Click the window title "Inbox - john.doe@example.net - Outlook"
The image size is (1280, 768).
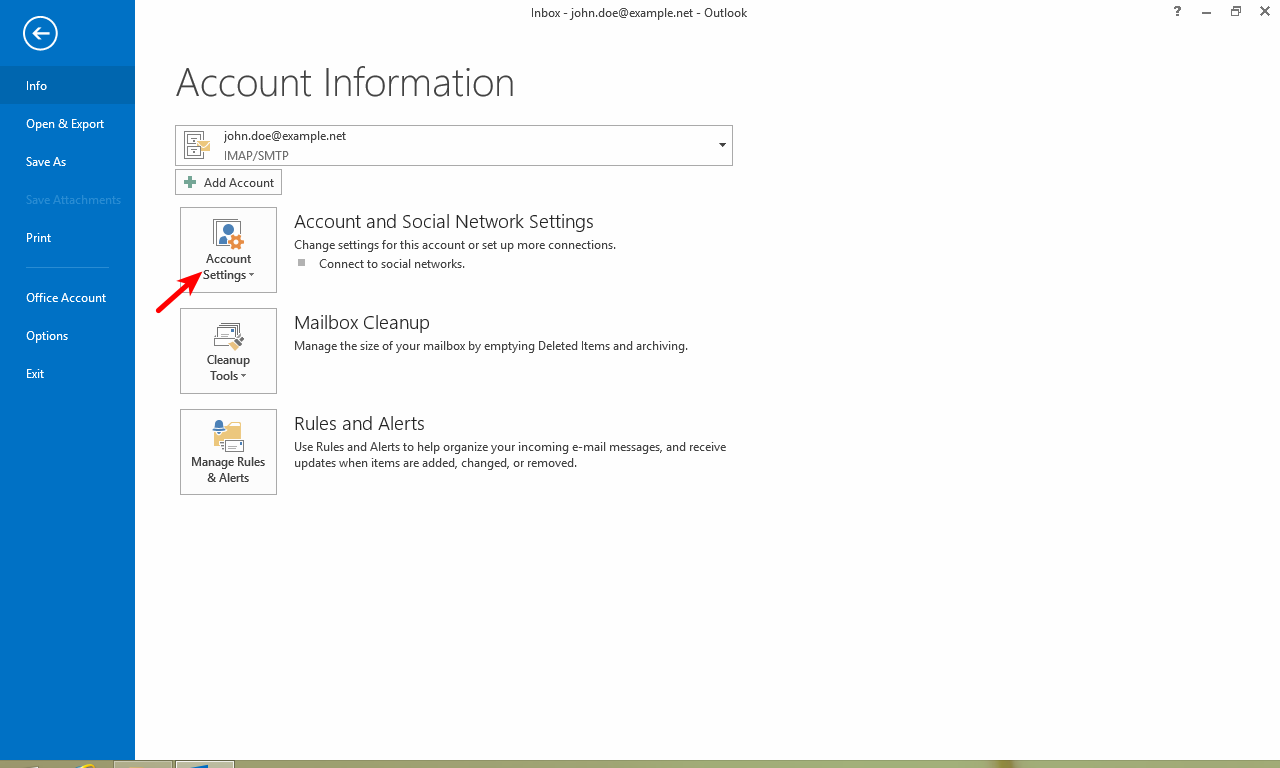[x=639, y=13]
